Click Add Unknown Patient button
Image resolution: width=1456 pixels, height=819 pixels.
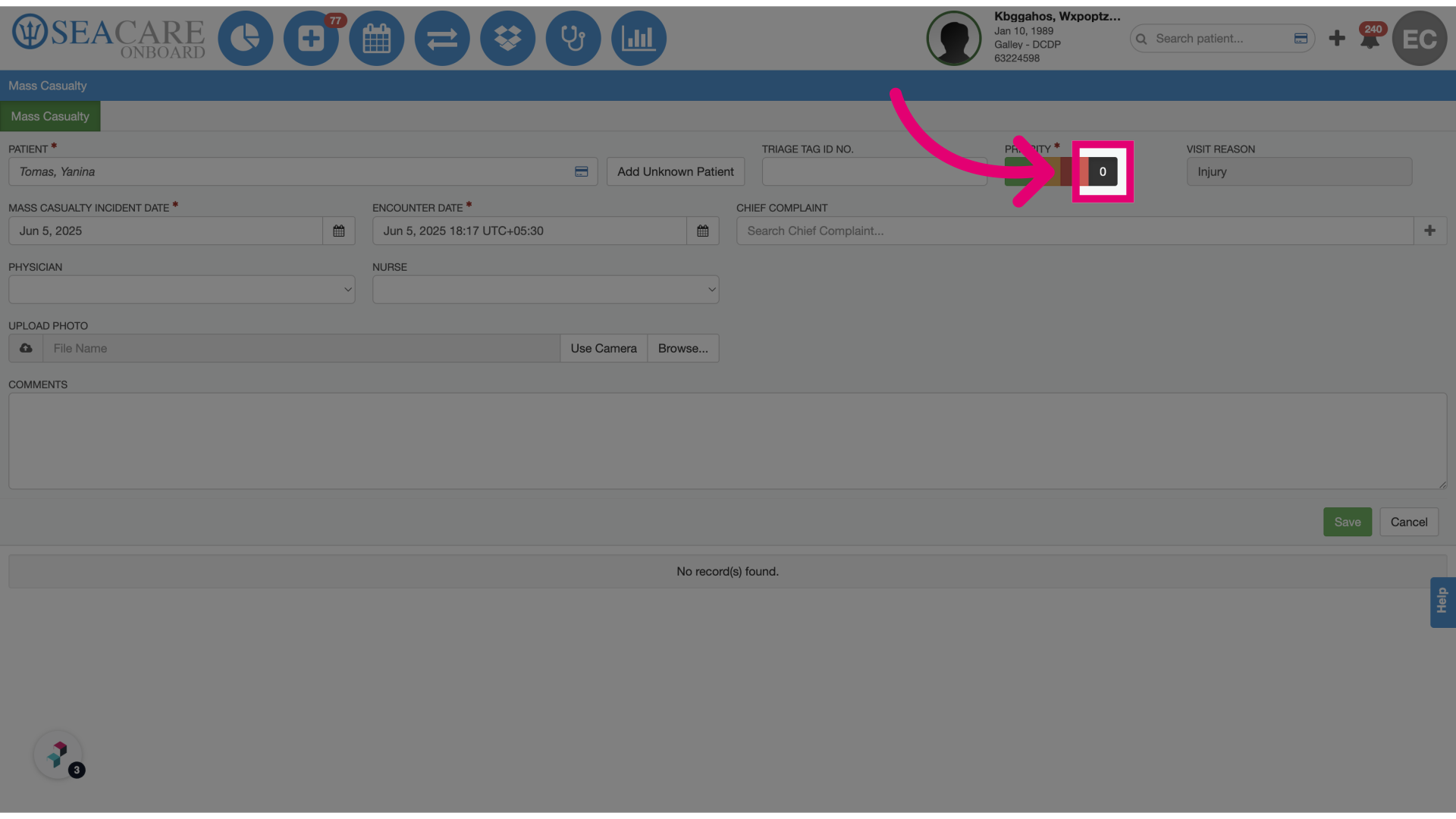676,172
